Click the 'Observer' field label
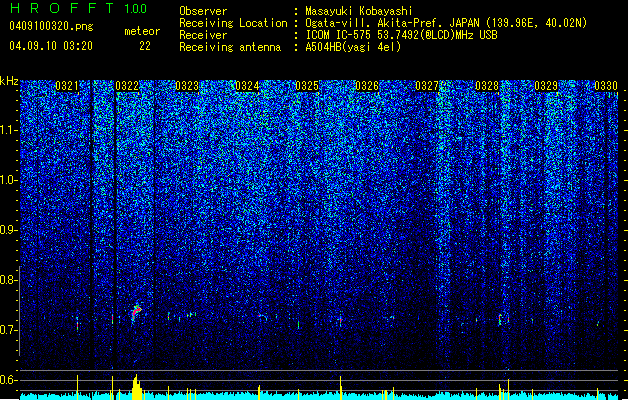 [203, 11]
